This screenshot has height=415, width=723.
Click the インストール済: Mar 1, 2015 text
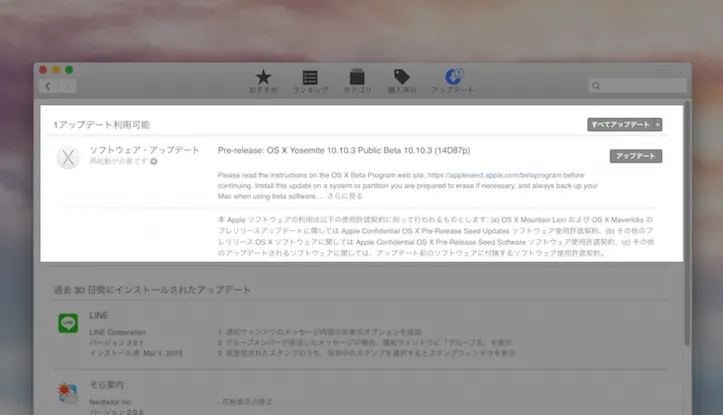tap(136, 353)
